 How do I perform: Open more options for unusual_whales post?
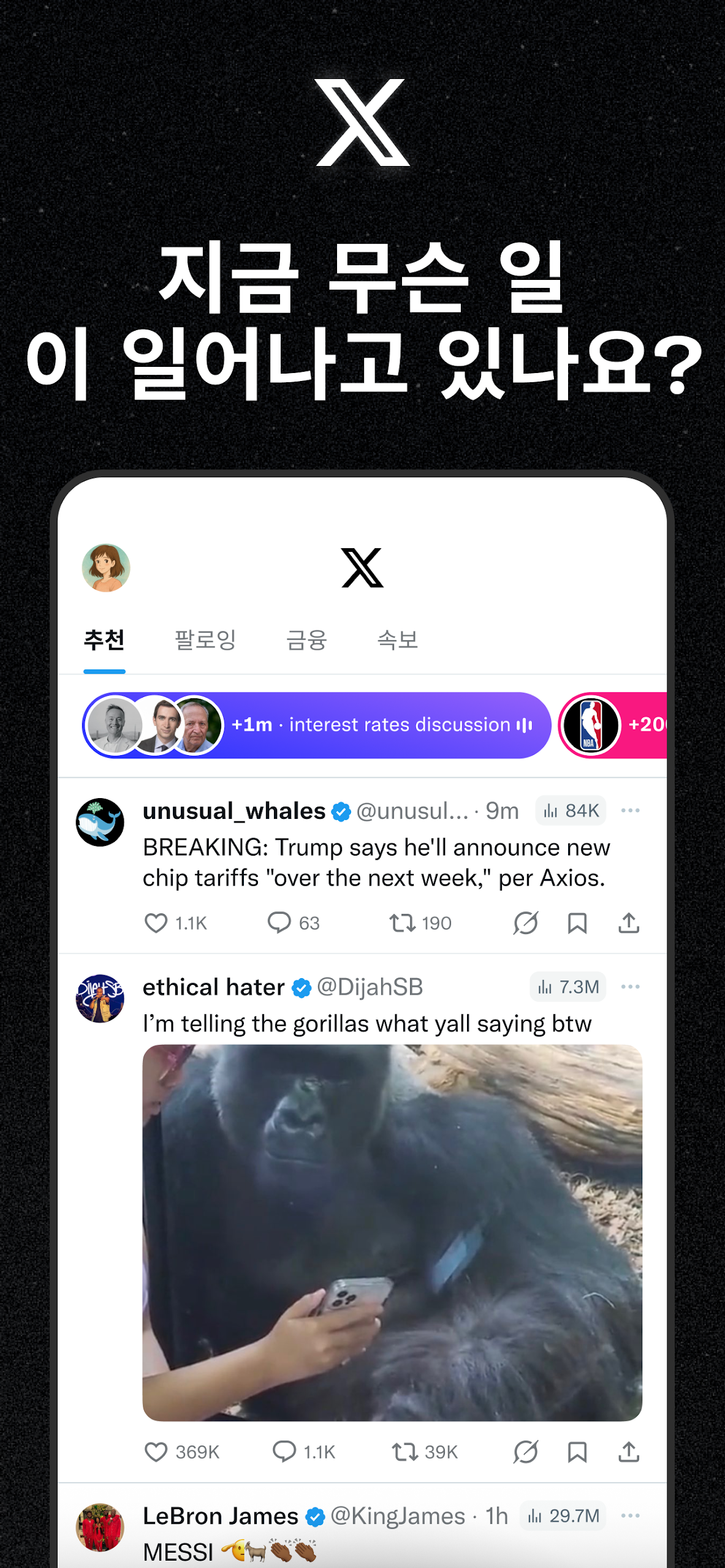tap(630, 810)
